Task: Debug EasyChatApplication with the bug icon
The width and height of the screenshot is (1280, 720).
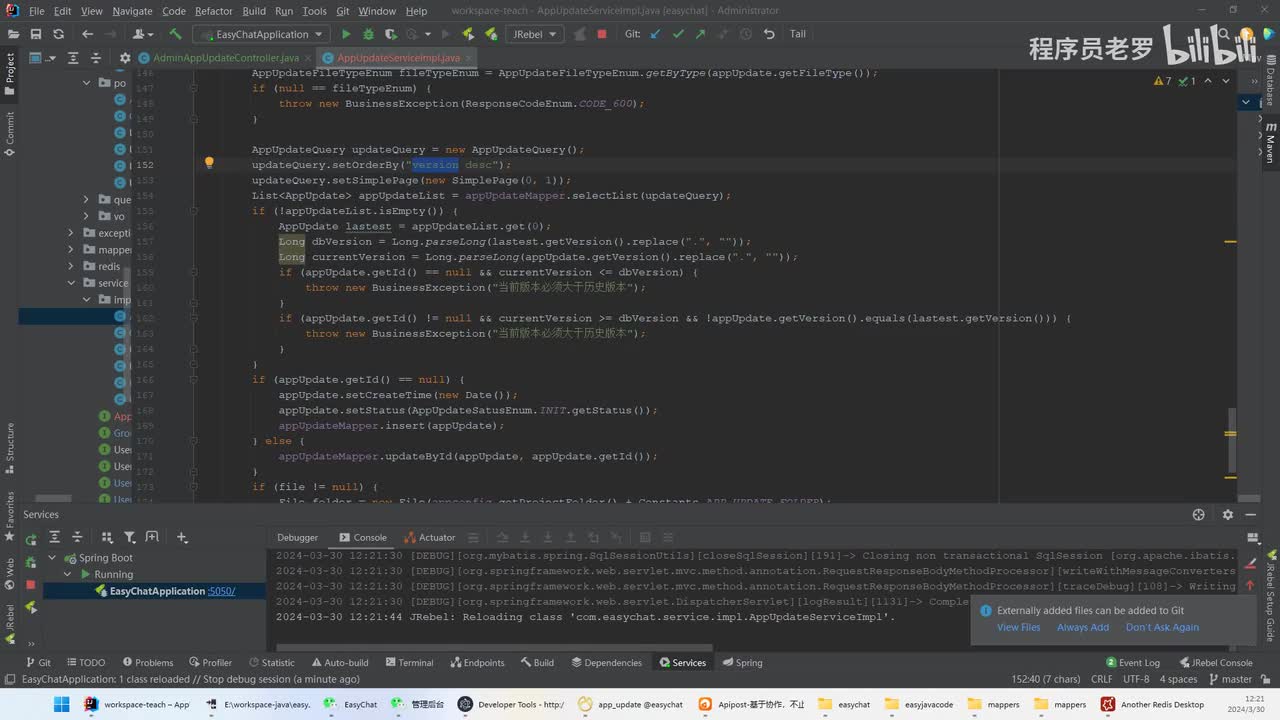Action: 368,34
